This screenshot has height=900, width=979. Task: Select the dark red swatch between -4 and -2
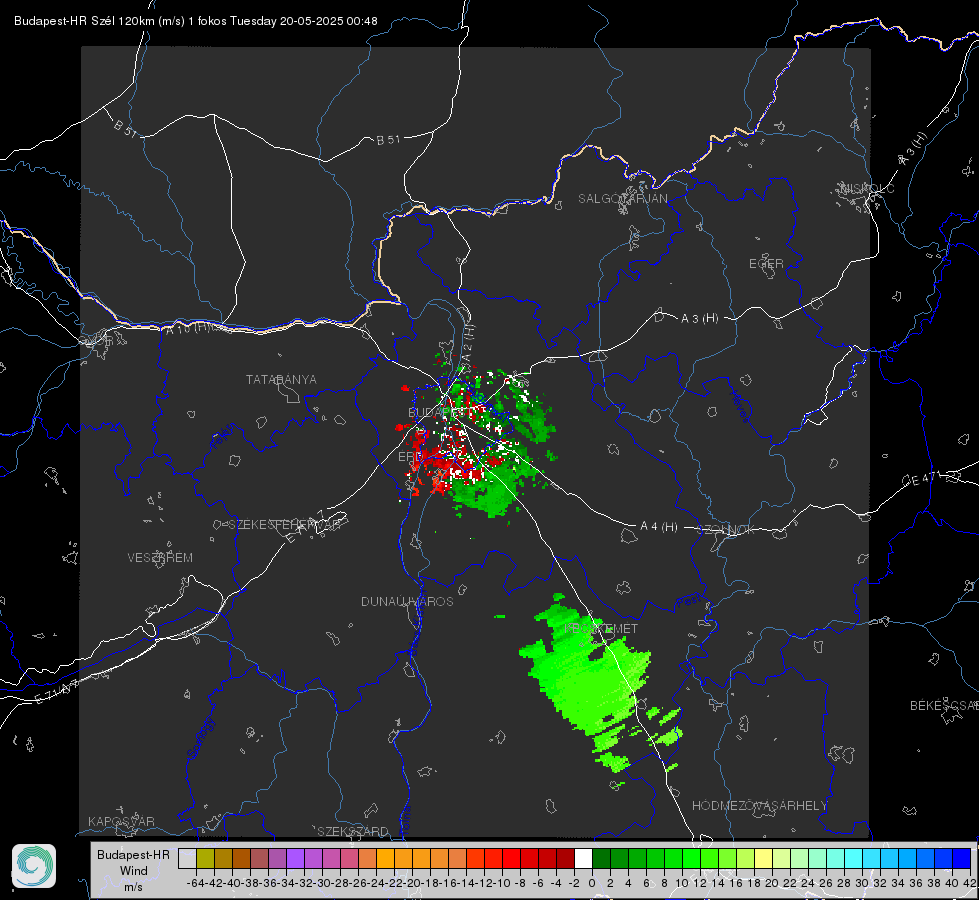coord(565,858)
